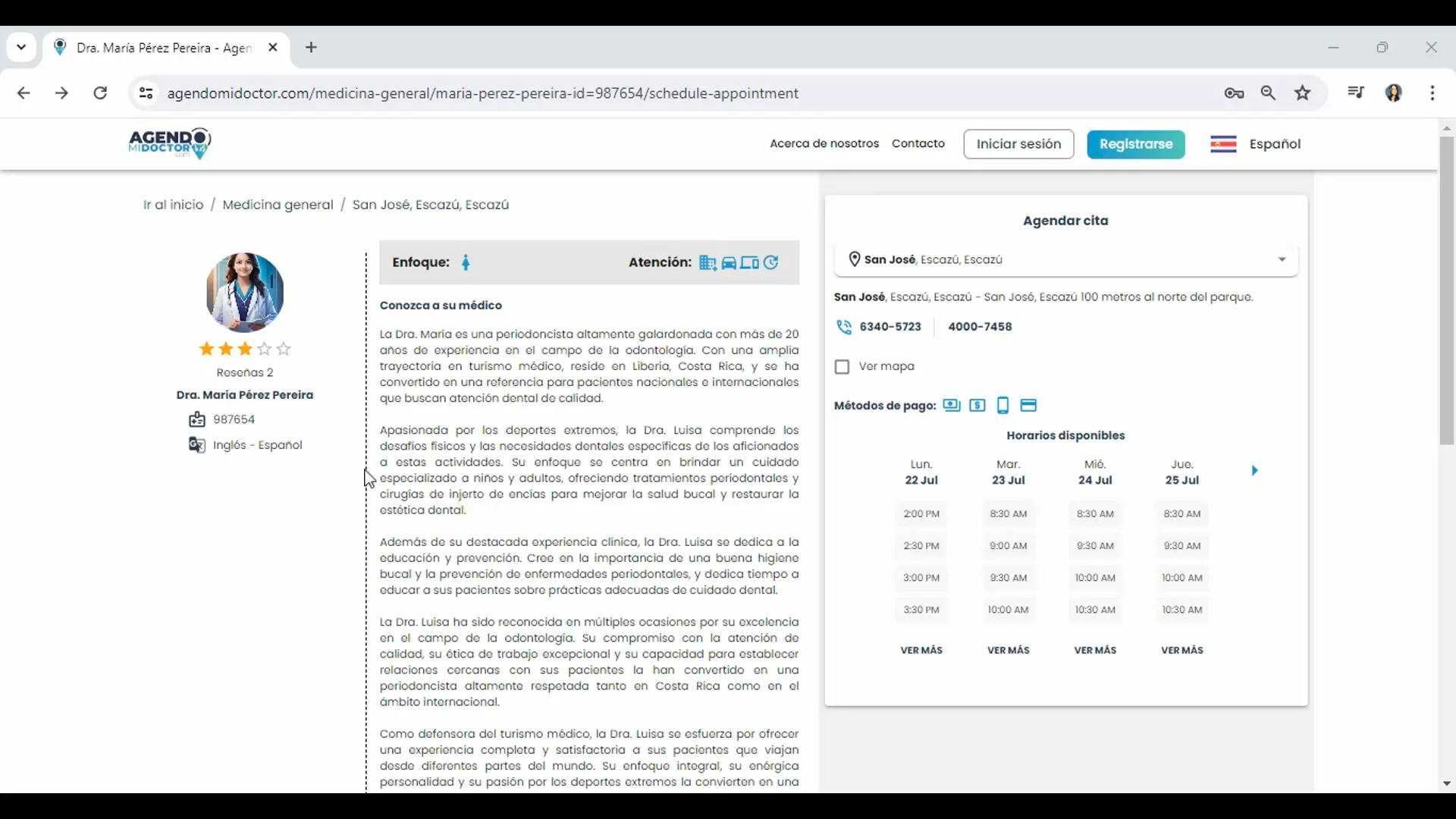Viewport: 1456px width, 819px height.
Task: Click the languages icon next to Inglés - Español
Action: [x=196, y=446]
